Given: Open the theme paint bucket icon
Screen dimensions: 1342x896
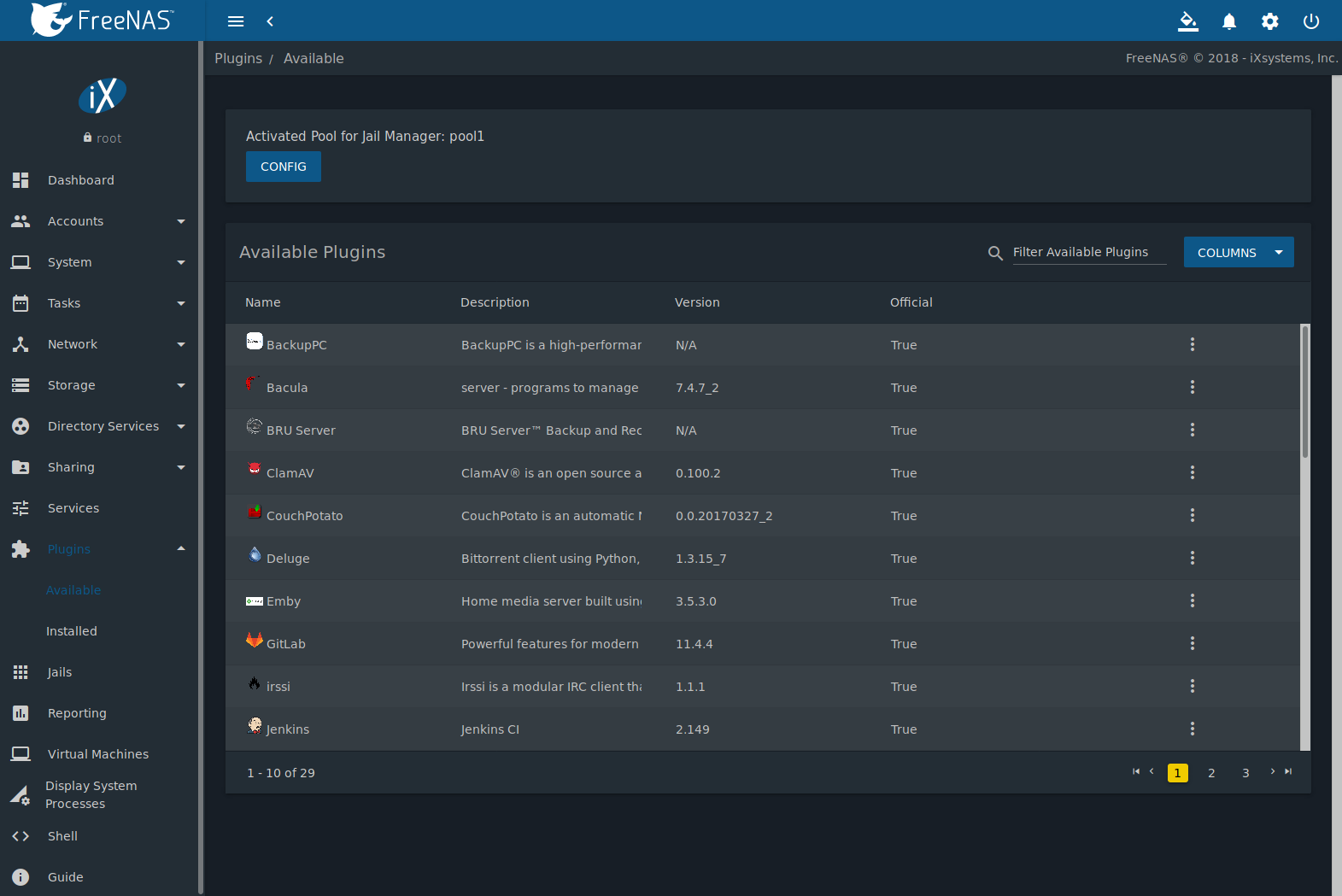Looking at the screenshot, I should pos(1187,21).
